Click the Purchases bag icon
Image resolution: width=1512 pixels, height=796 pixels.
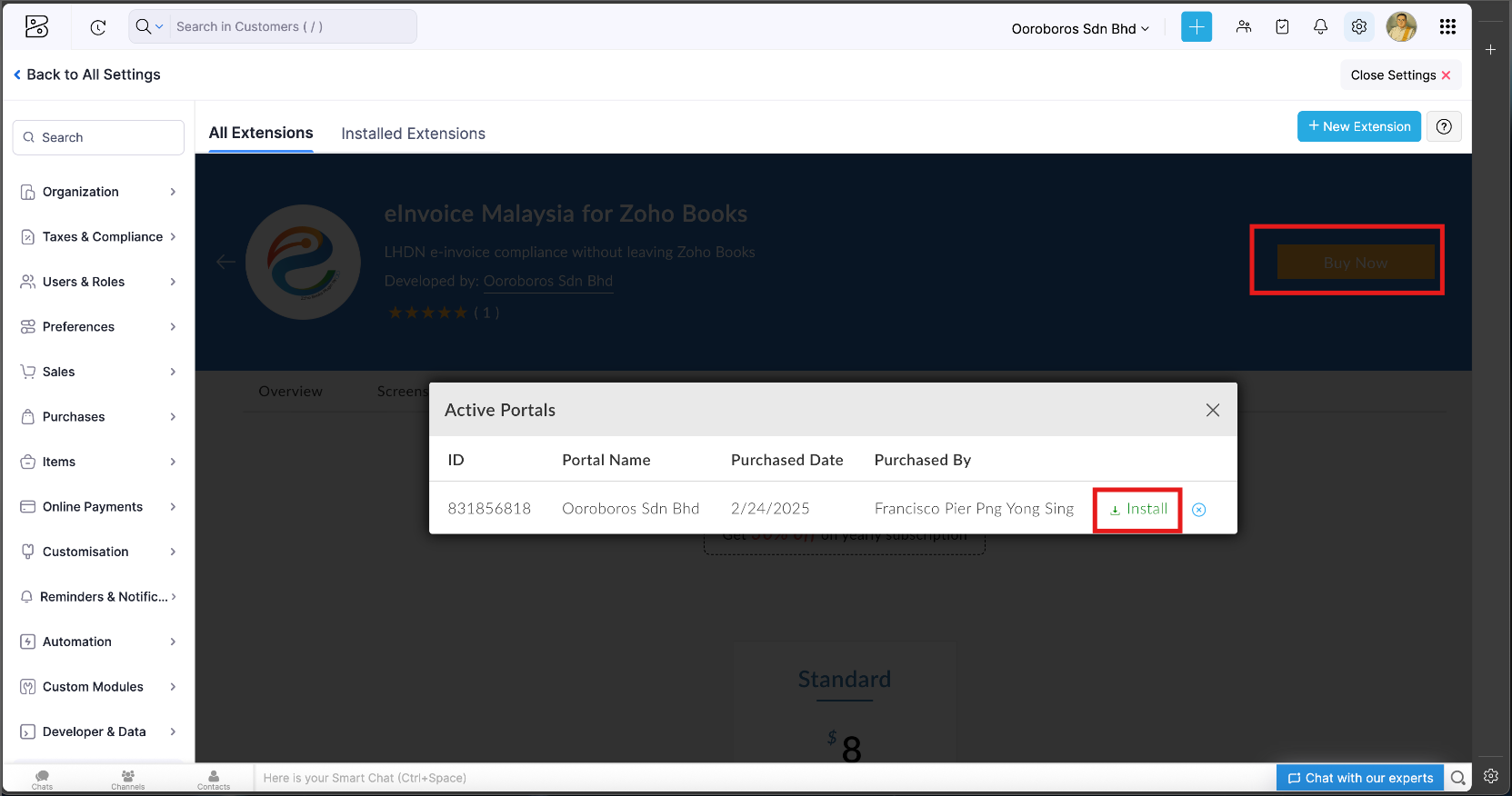[x=28, y=417]
